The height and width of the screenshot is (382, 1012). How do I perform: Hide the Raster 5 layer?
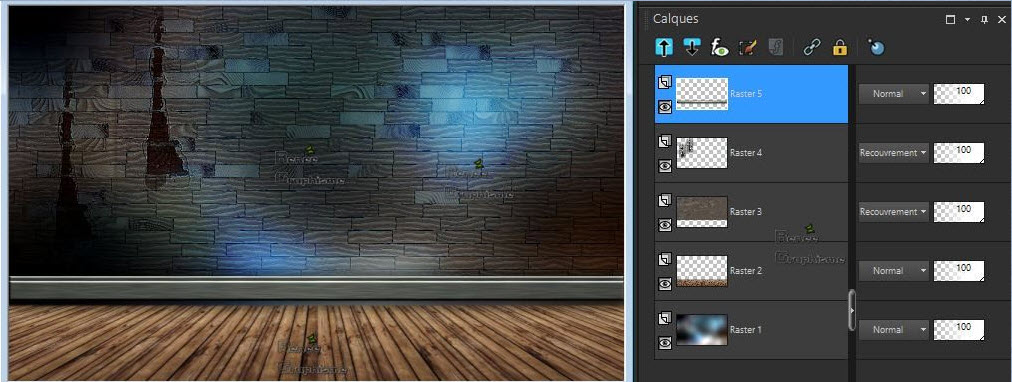tap(665, 107)
